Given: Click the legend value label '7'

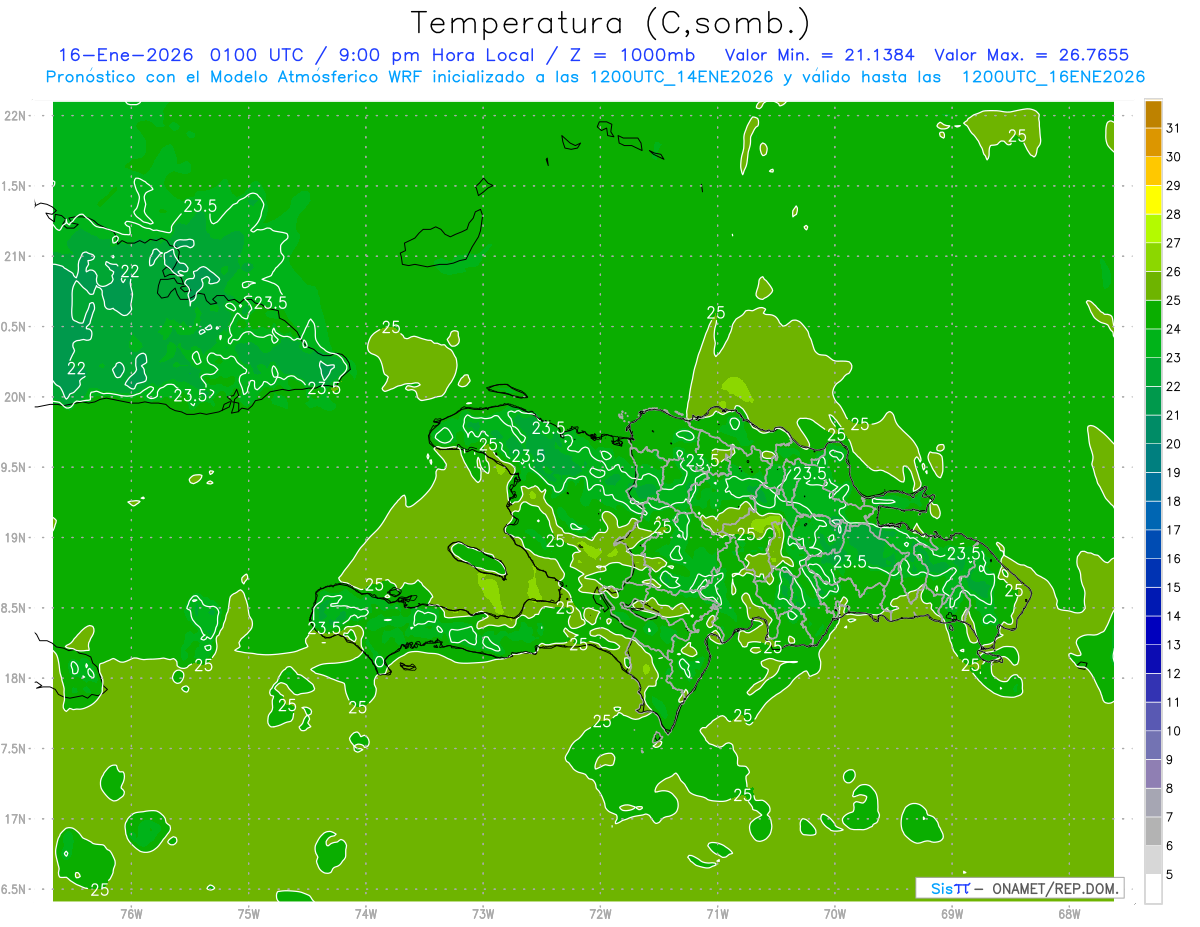Looking at the screenshot, I should point(1170,817).
